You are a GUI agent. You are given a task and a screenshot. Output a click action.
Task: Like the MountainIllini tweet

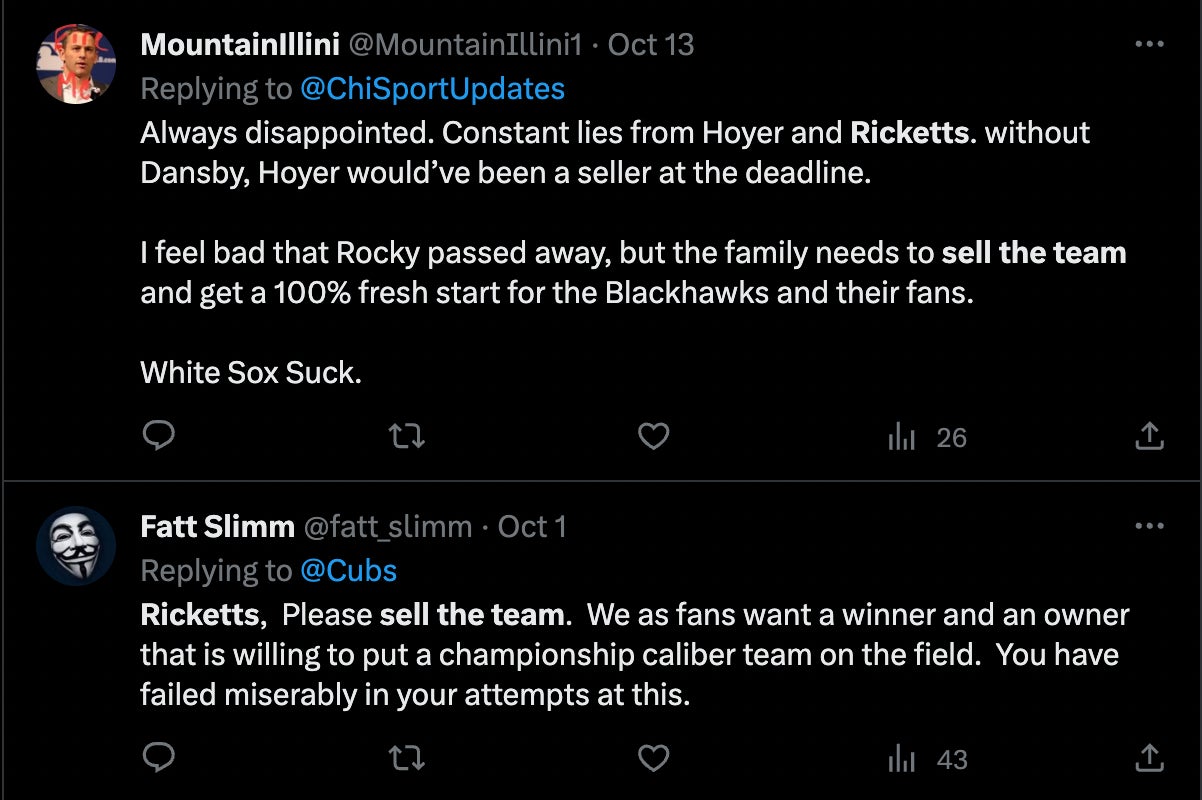(x=653, y=437)
